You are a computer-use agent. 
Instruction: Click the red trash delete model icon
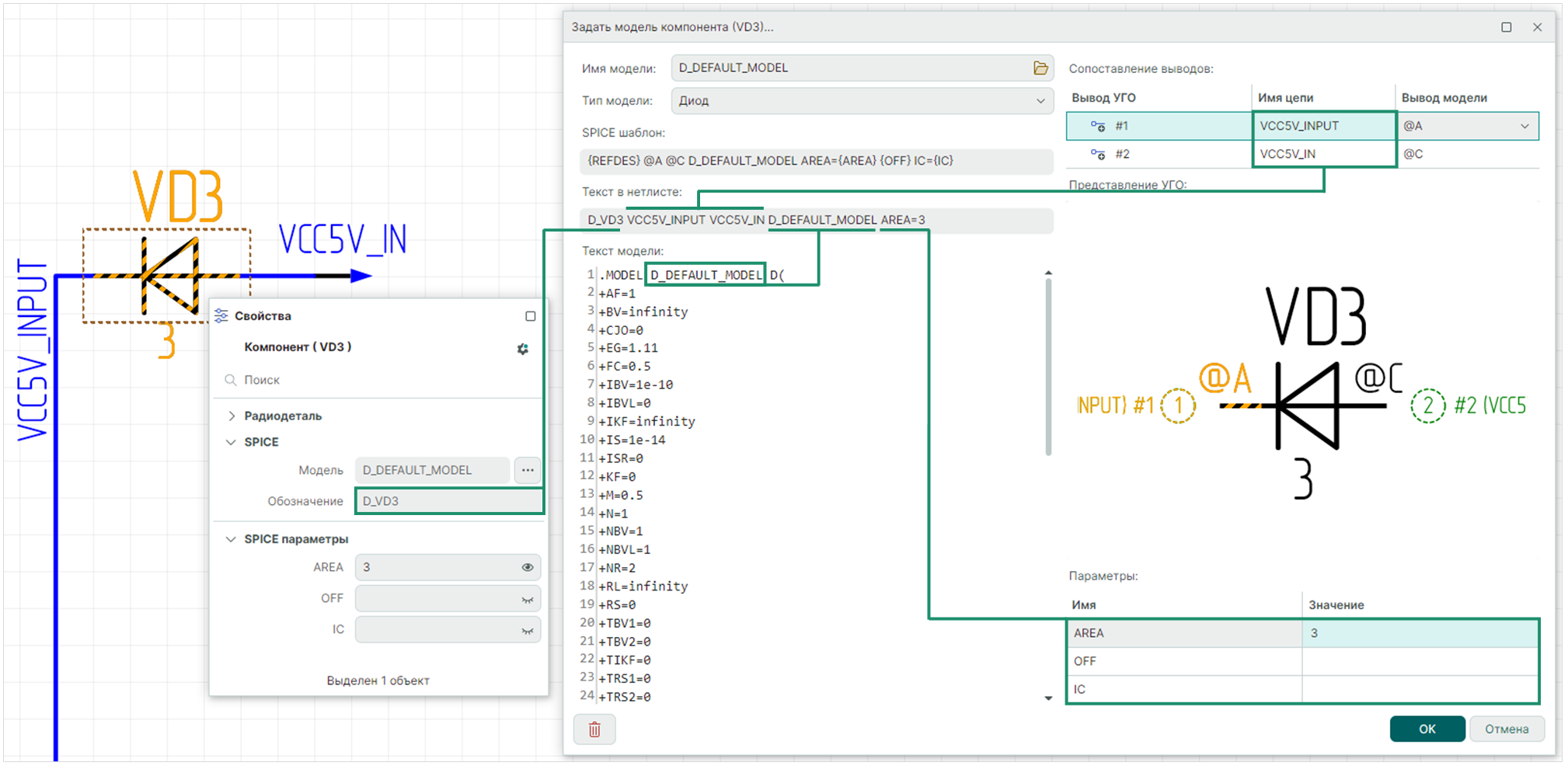click(594, 729)
